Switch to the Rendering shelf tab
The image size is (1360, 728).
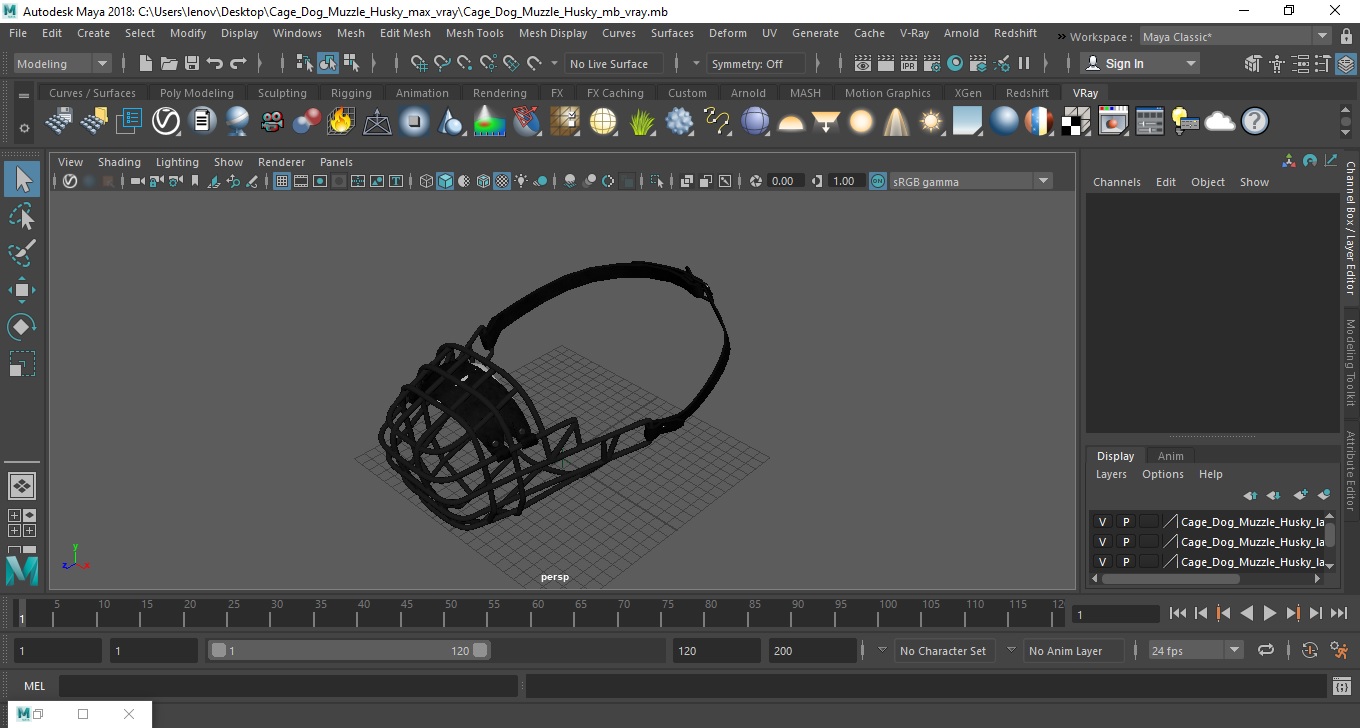499,93
